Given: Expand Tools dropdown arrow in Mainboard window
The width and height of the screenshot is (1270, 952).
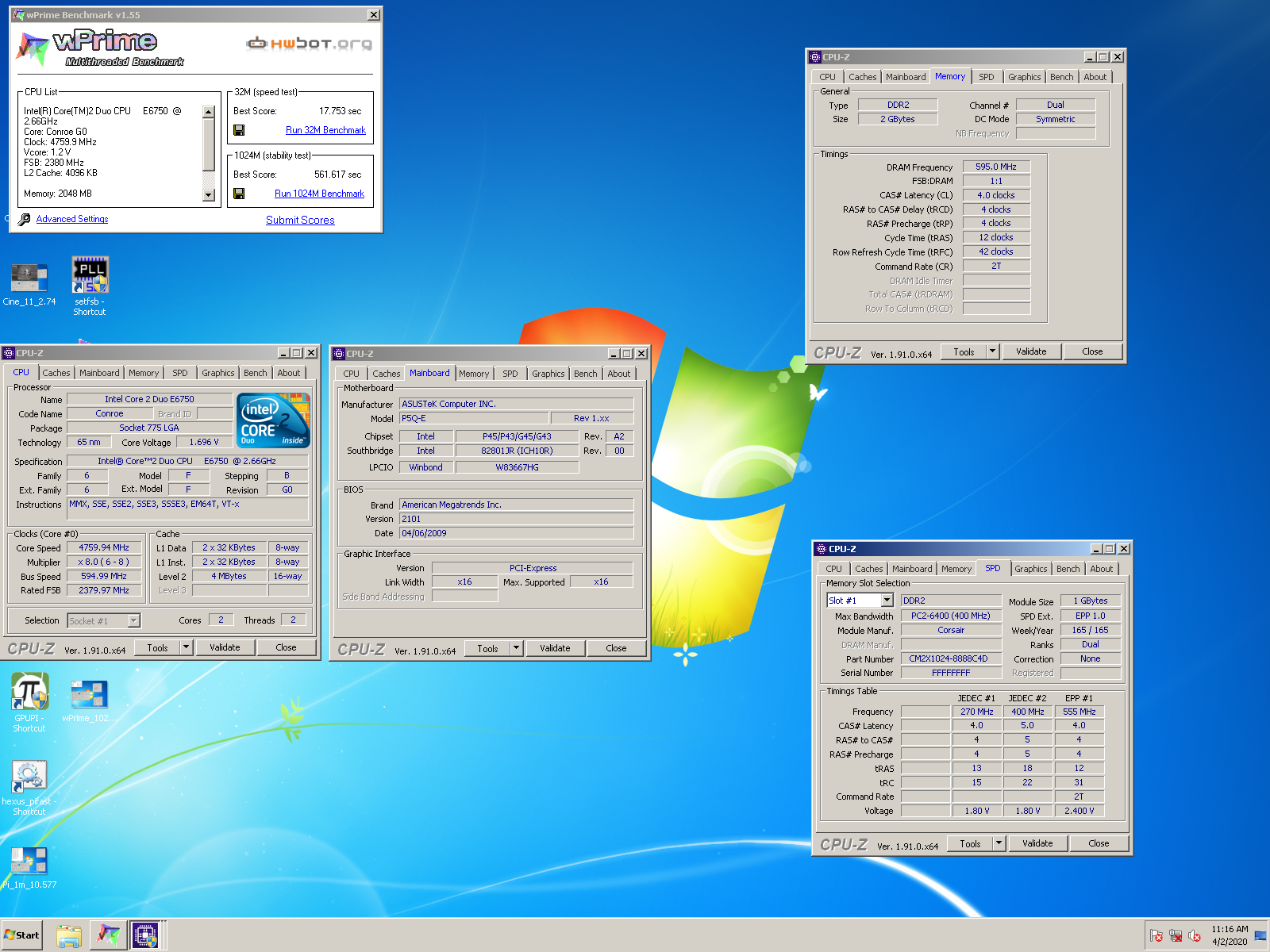Looking at the screenshot, I should [x=516, y=648].
